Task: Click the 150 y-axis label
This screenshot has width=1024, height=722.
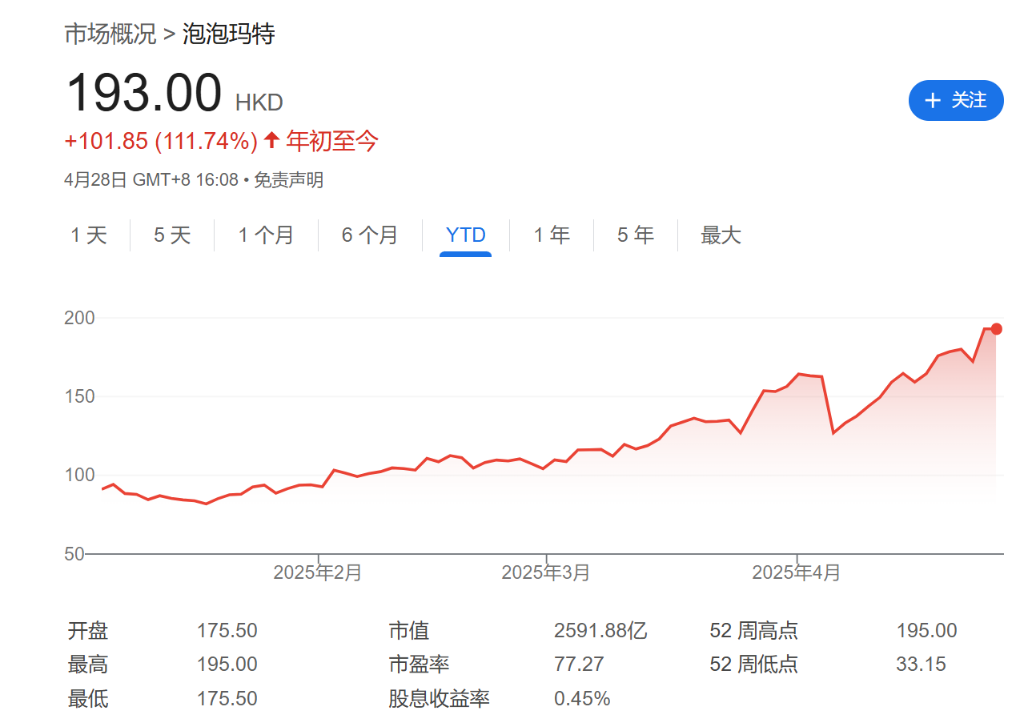Action: coord(80,396)
